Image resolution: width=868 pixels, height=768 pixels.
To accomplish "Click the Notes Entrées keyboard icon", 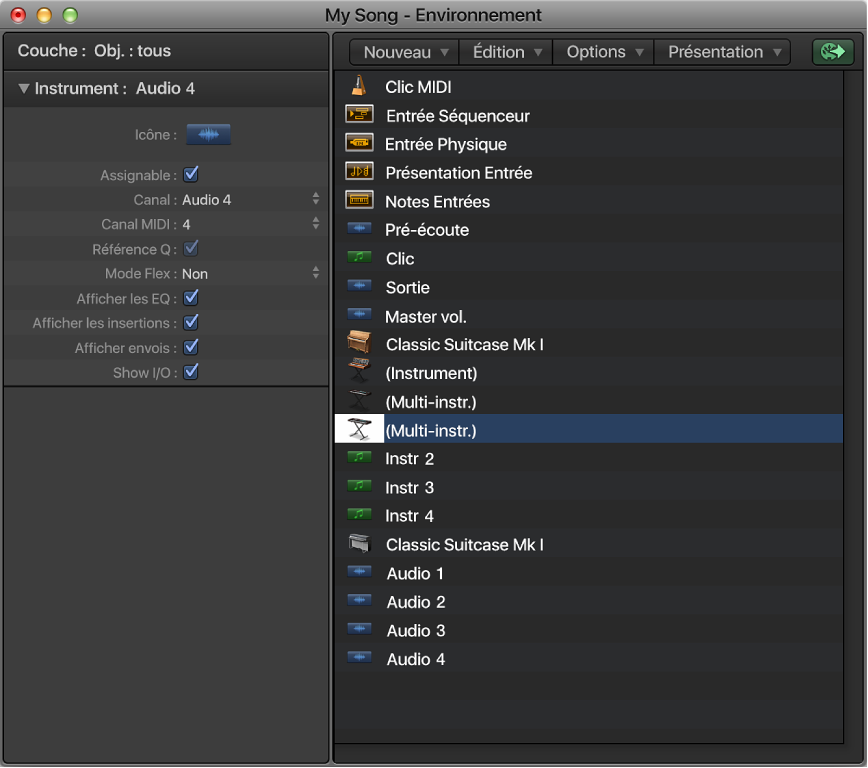I will pos(359,201).
